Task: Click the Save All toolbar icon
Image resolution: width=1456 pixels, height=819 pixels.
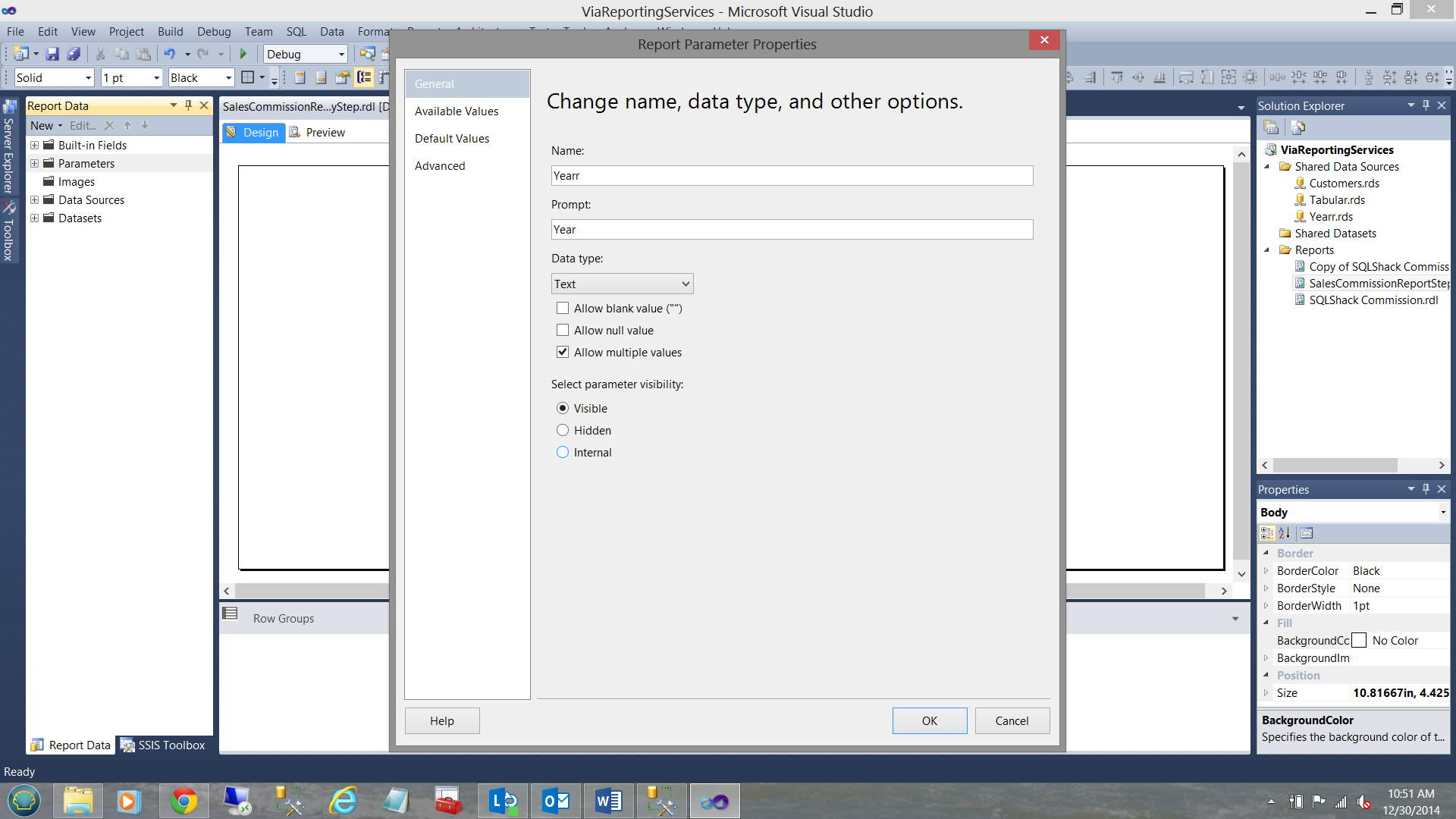Action: click(x=74, y=54)
